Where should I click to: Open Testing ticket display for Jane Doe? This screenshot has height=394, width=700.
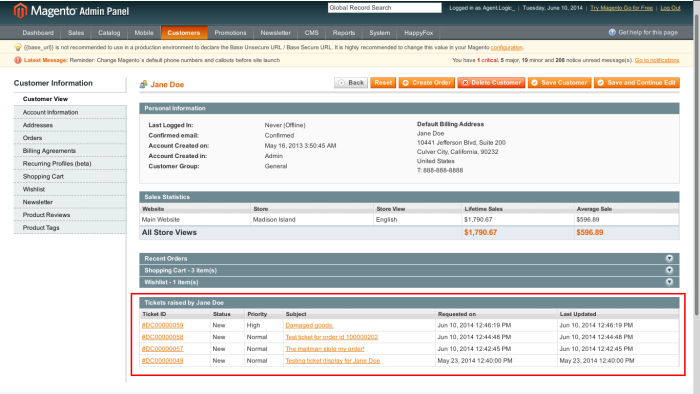point(333,361)
